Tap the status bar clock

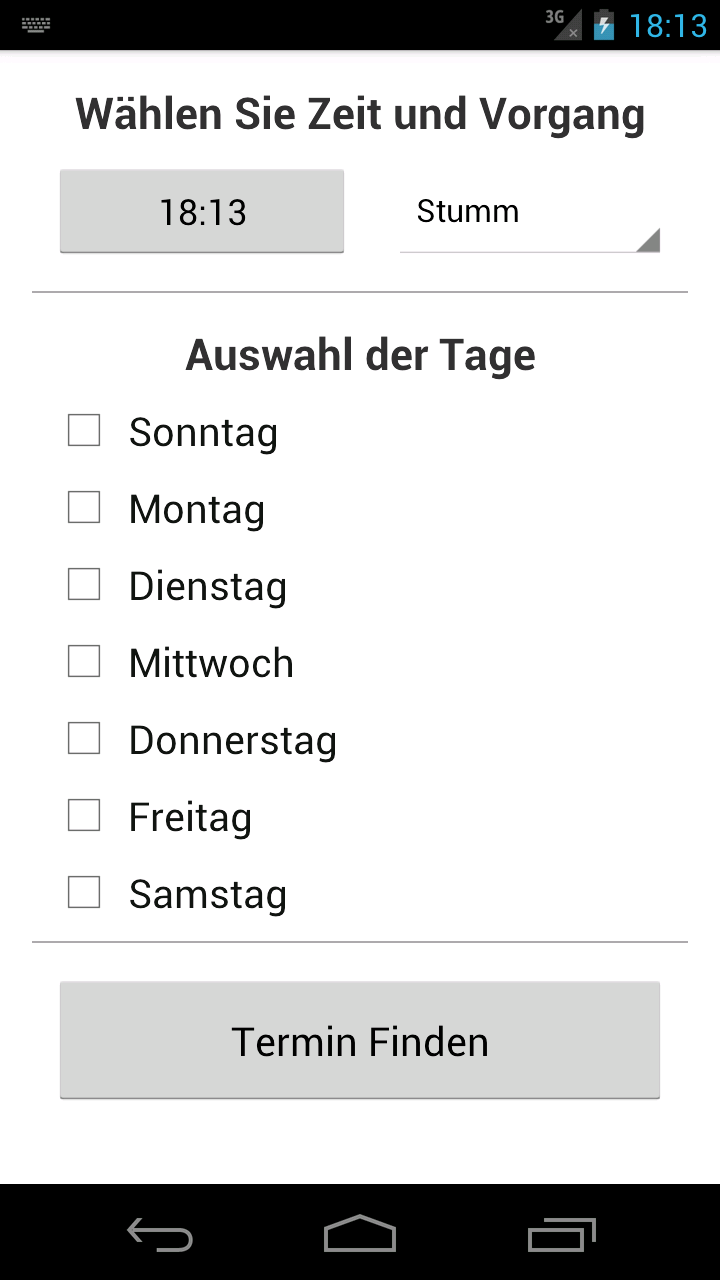pyautogui.click(x=667, y=24)
